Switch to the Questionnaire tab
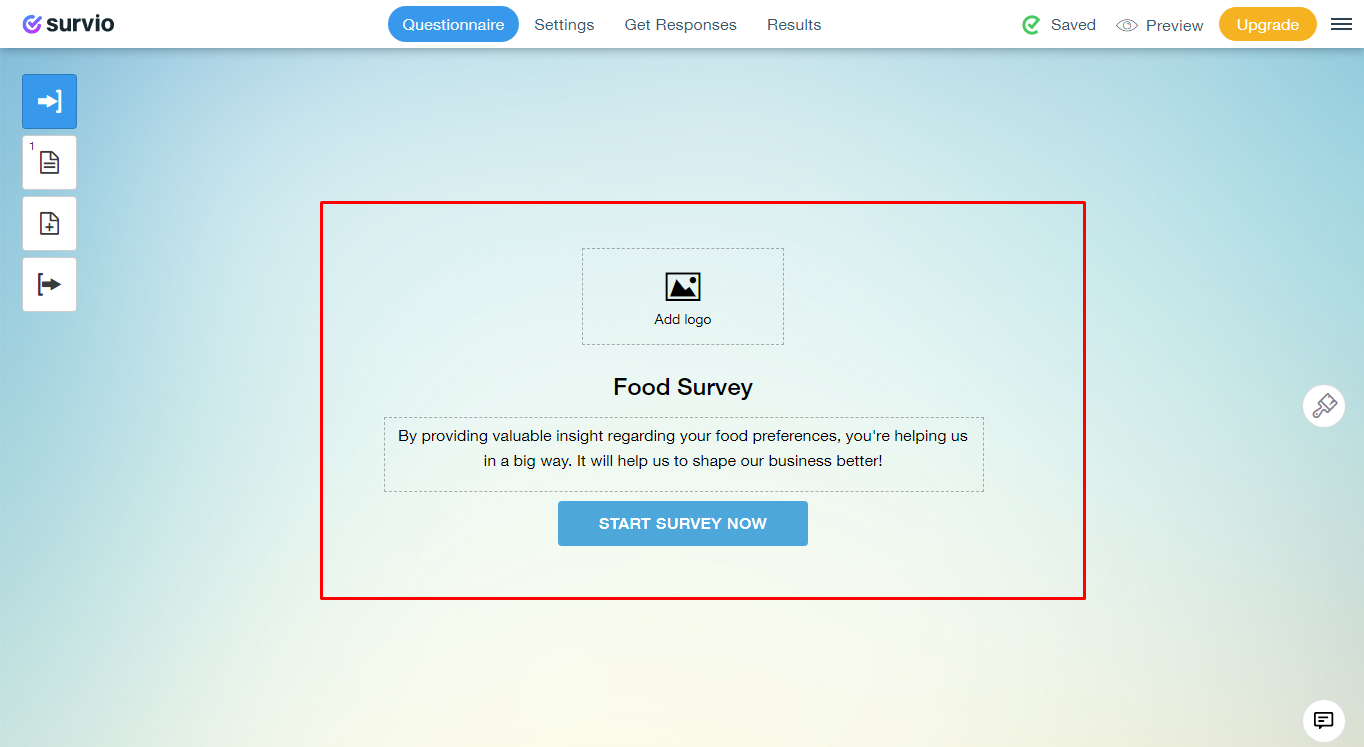Viewport: 1364px width, 747px height. tap(453, 24)
